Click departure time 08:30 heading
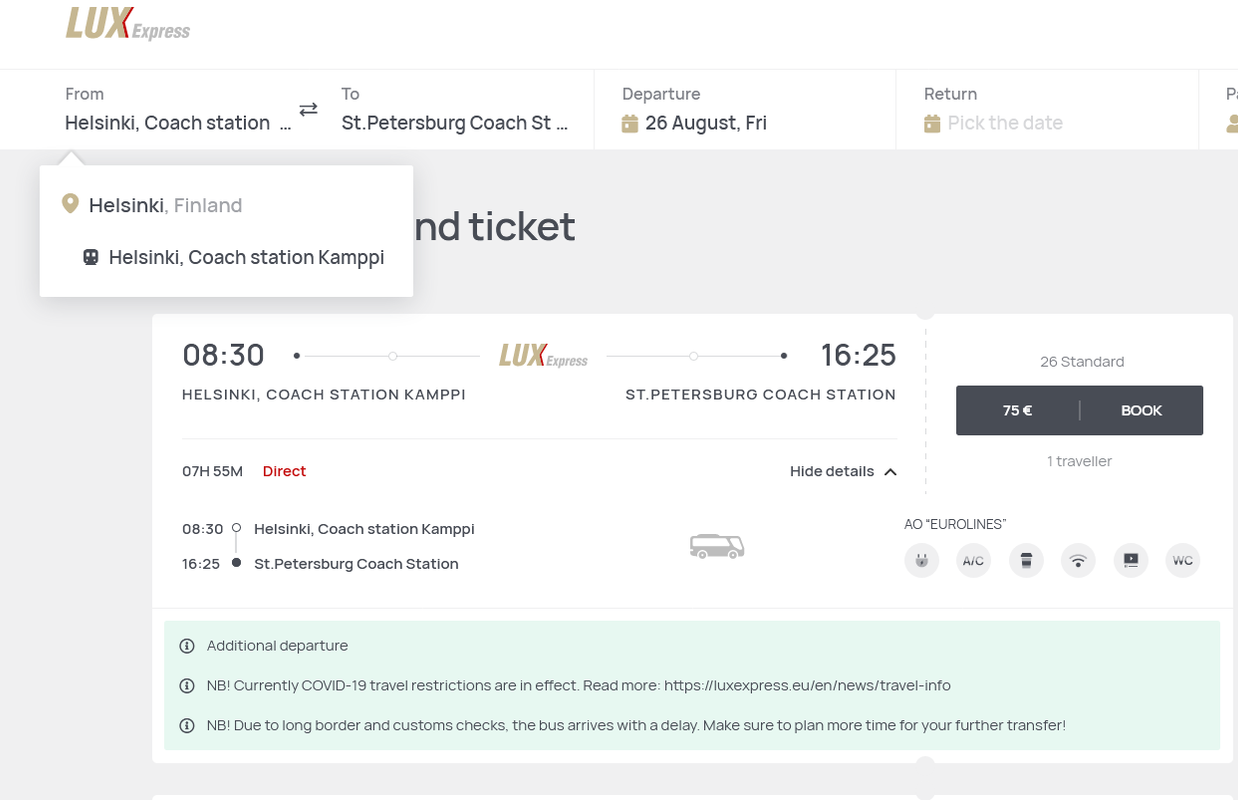 pos(223,355)
